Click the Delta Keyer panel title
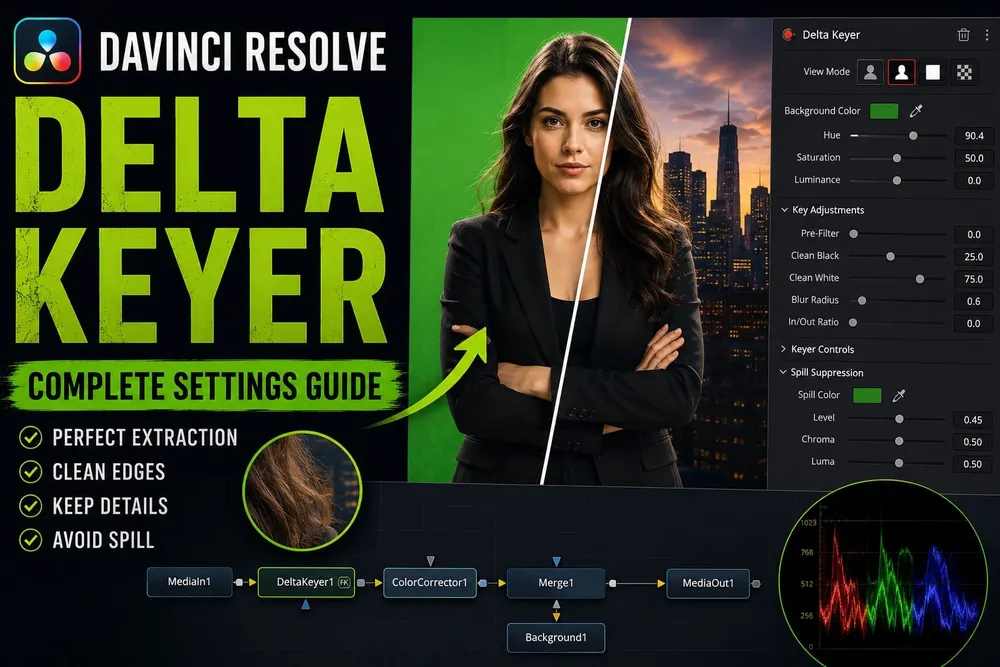This screenshot has height=667, width=1000. pos(831,35)
